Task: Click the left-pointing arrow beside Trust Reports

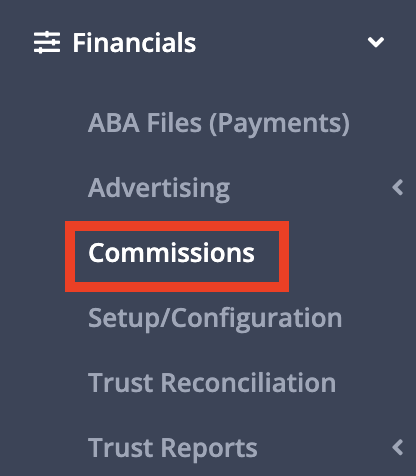Action: pyautogui.click(x=398, y=447)
